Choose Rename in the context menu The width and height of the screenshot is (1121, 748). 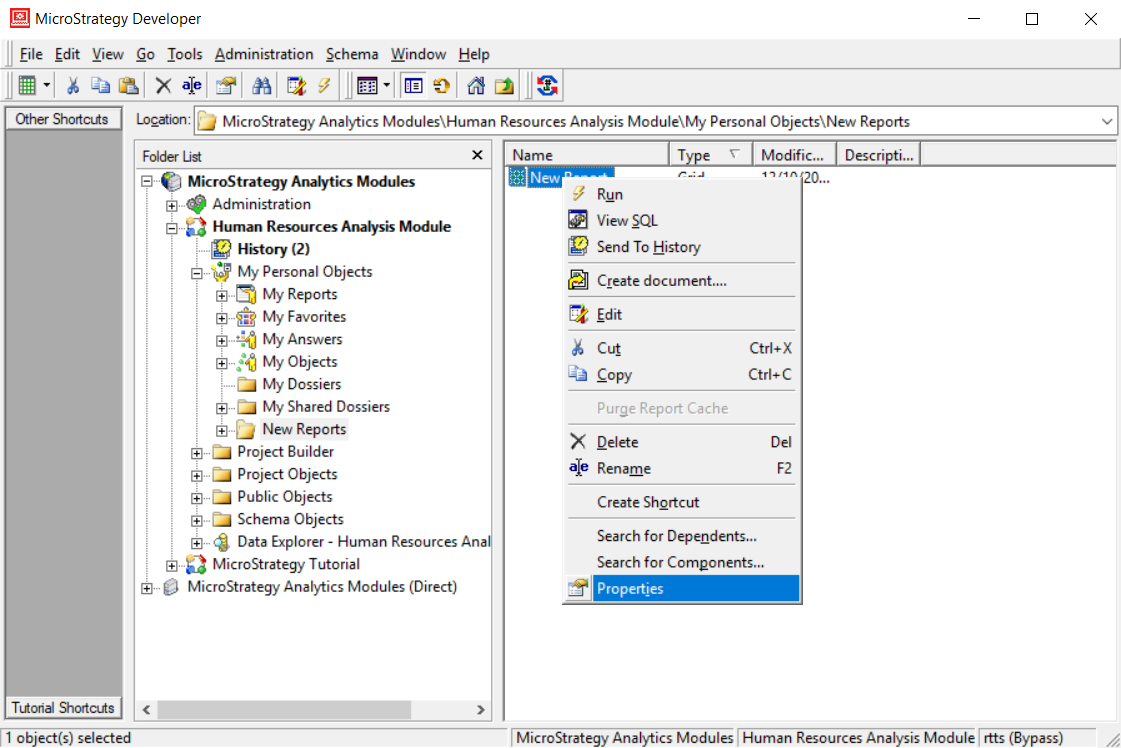(682, 468)
